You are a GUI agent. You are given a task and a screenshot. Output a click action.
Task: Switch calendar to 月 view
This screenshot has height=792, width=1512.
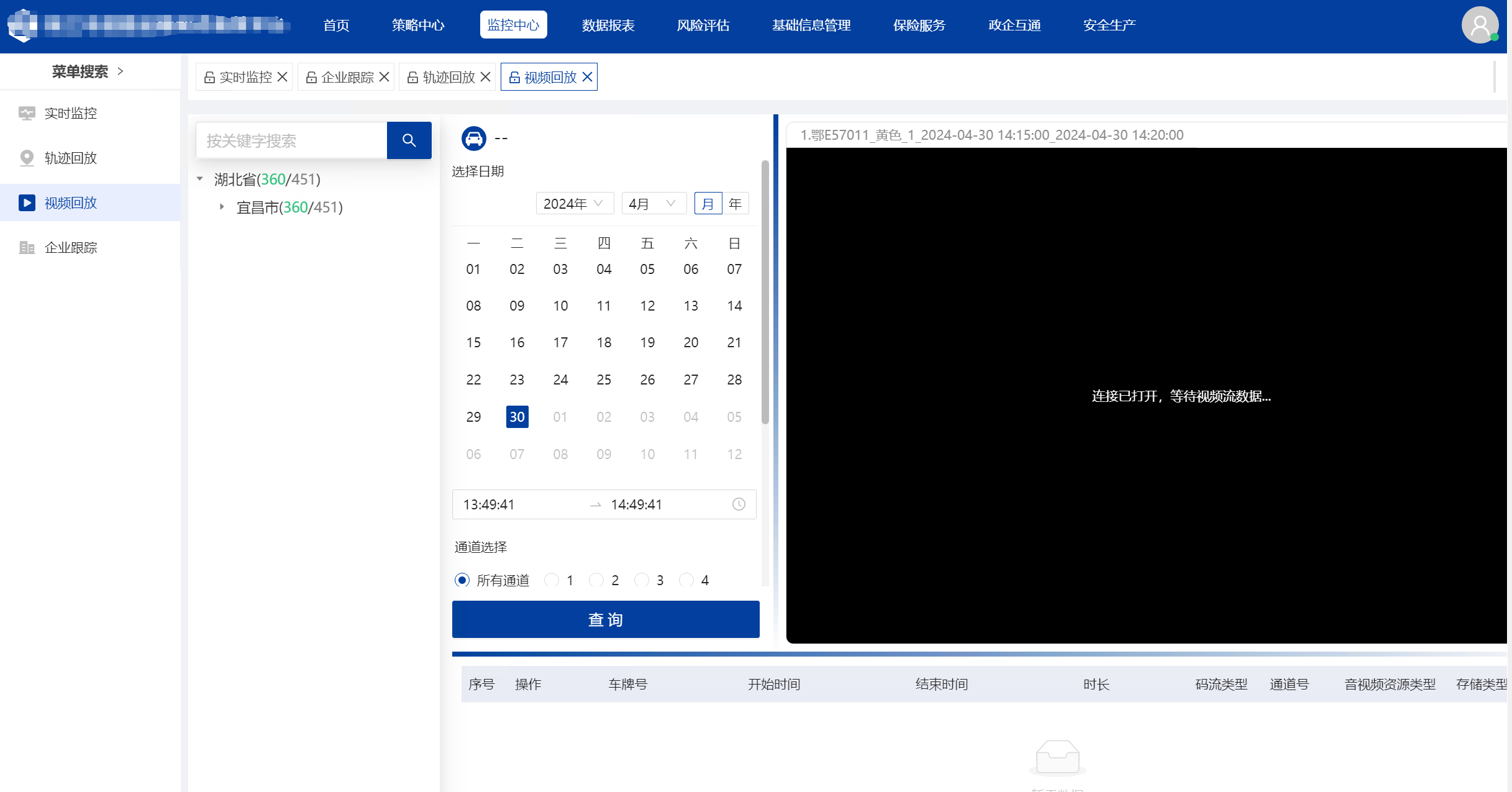(x=708, y=204)
